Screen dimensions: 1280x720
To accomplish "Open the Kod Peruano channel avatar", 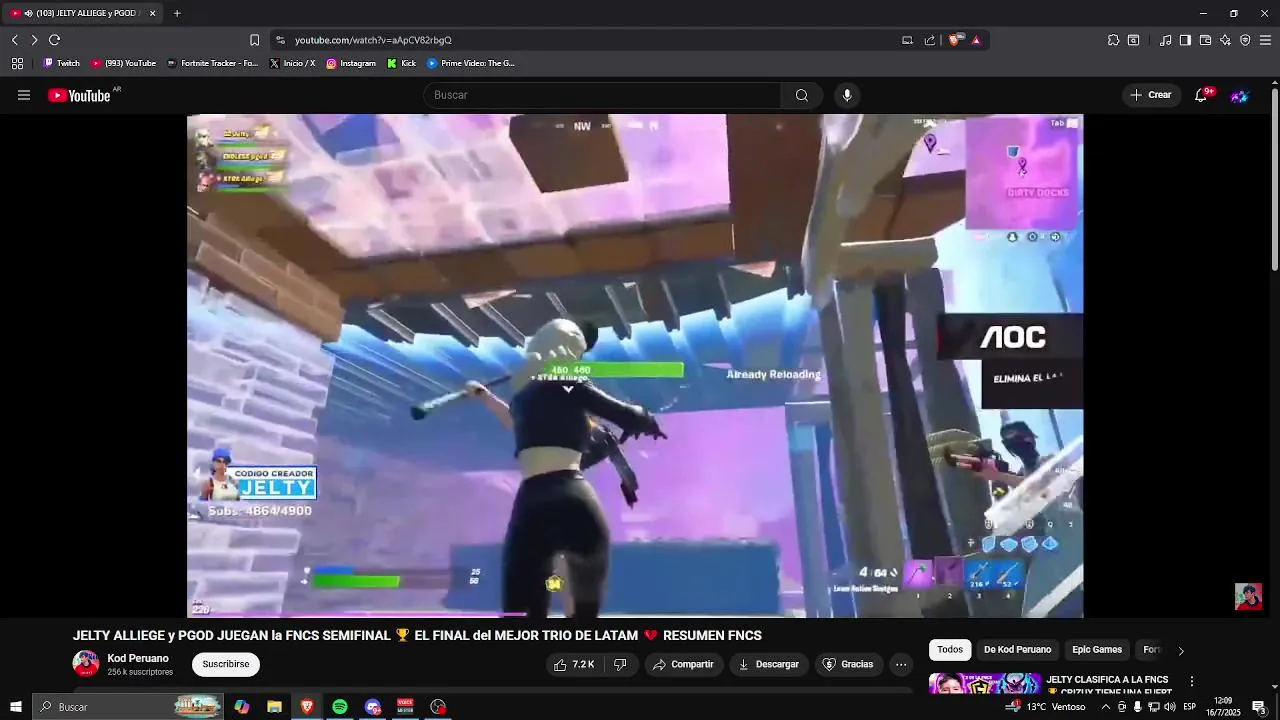I will pos(86,664).
